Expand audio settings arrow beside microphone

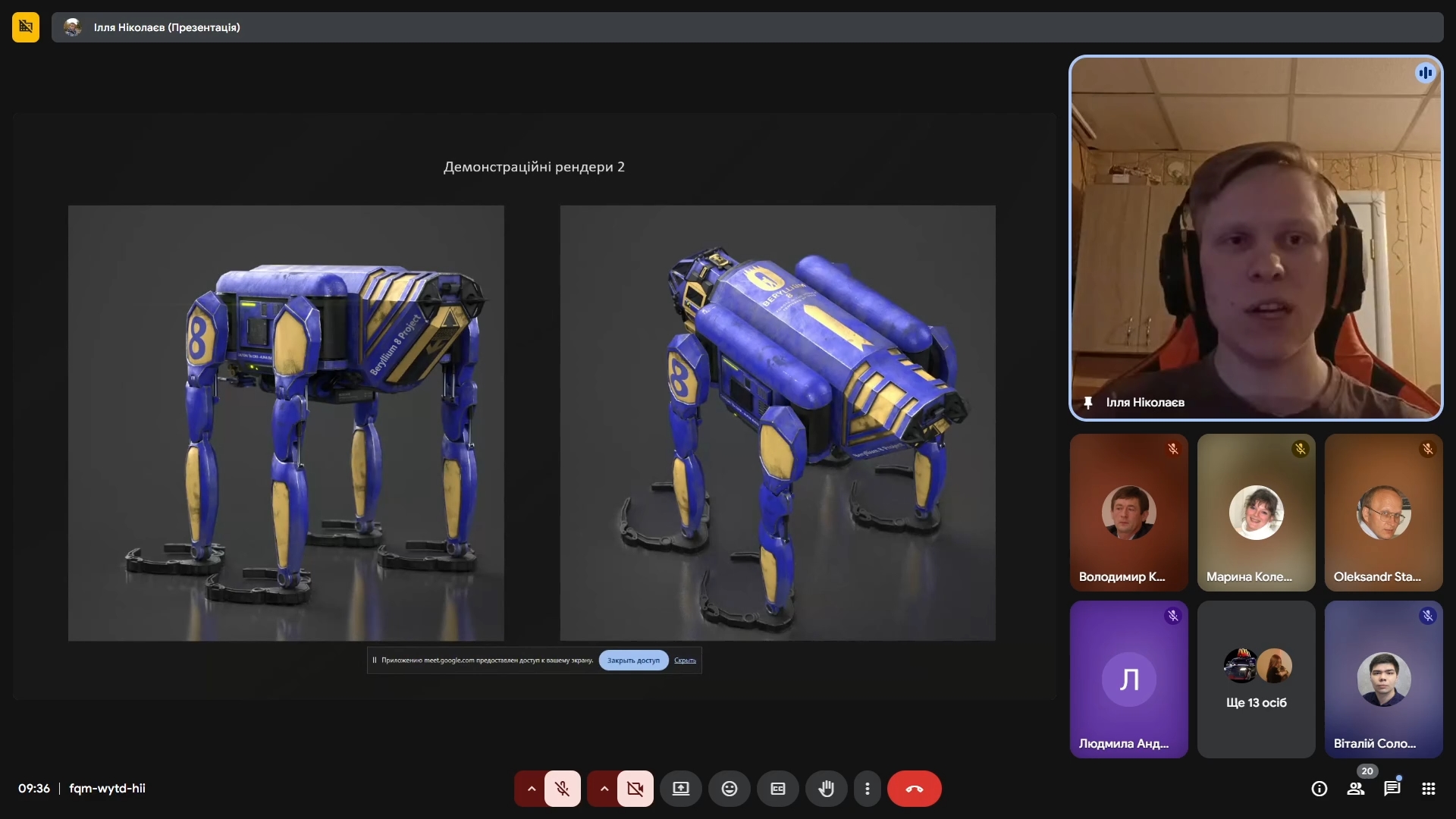click(531, 789)
